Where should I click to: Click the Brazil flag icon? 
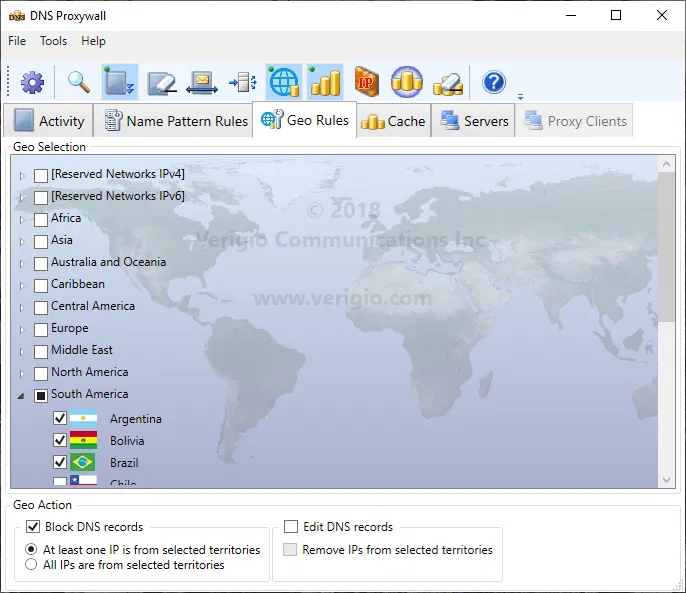(x=83, y=462)
